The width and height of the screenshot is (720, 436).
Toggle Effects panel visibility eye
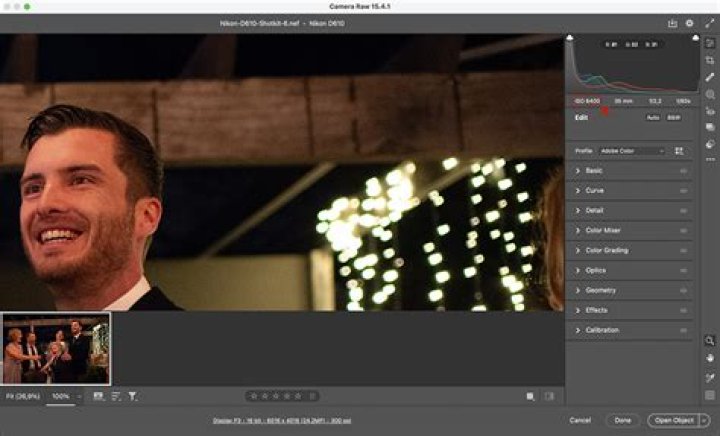click(x=684, y=310)
